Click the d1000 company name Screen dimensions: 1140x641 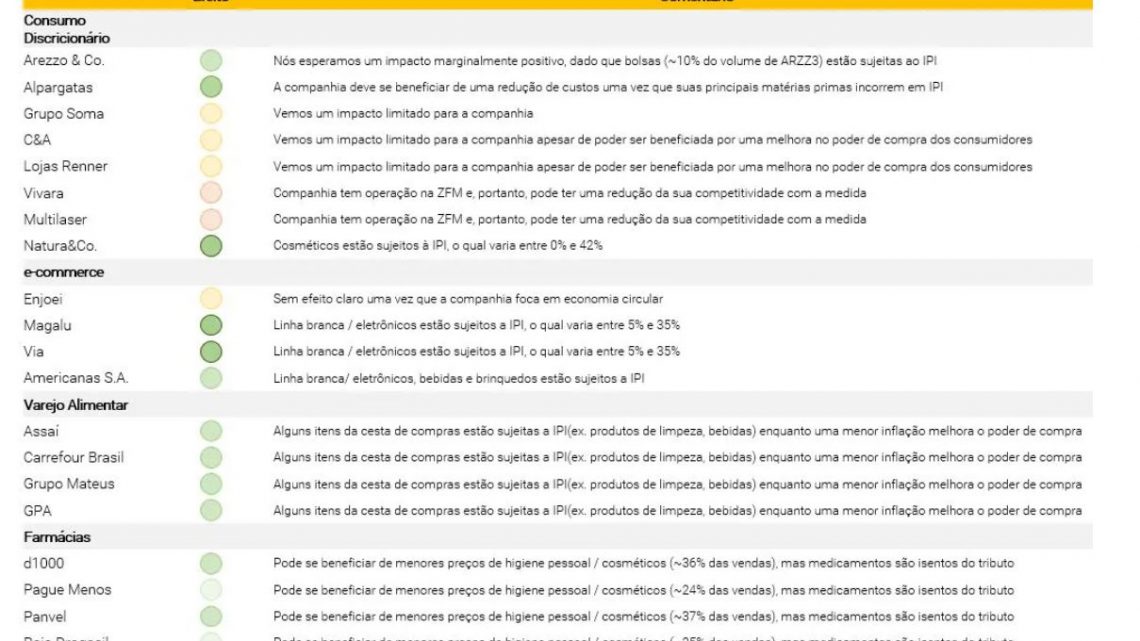(44, 563)
